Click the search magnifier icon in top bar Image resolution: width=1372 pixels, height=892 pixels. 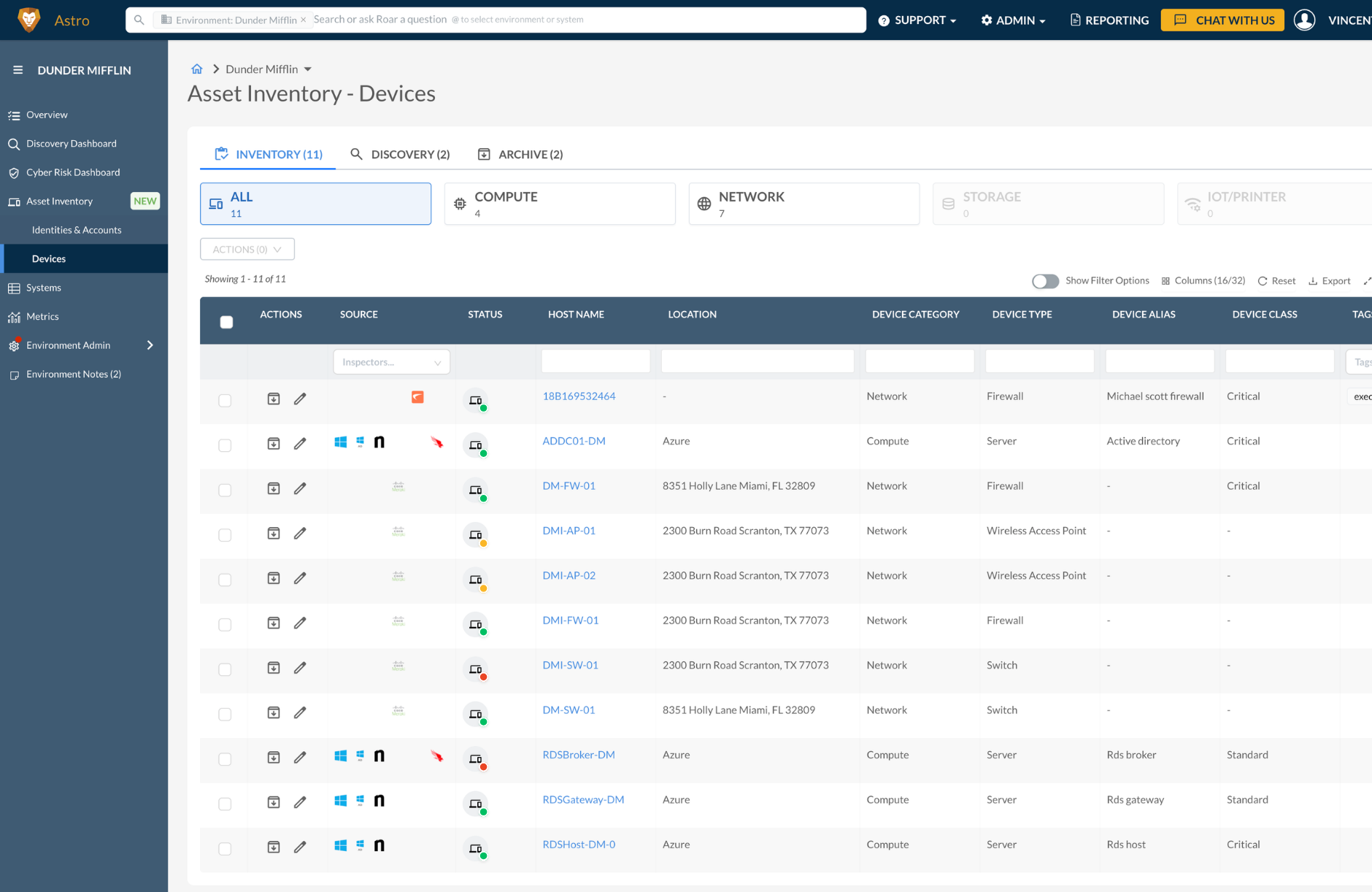pyautogui.click(x=139, y=20)
